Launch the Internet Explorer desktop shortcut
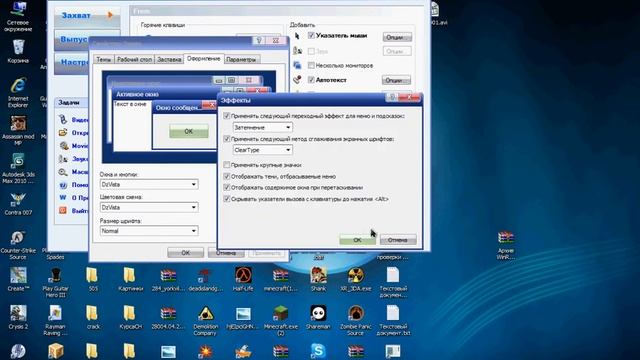This screenshot has height=360, width=640. coord(18,92)
